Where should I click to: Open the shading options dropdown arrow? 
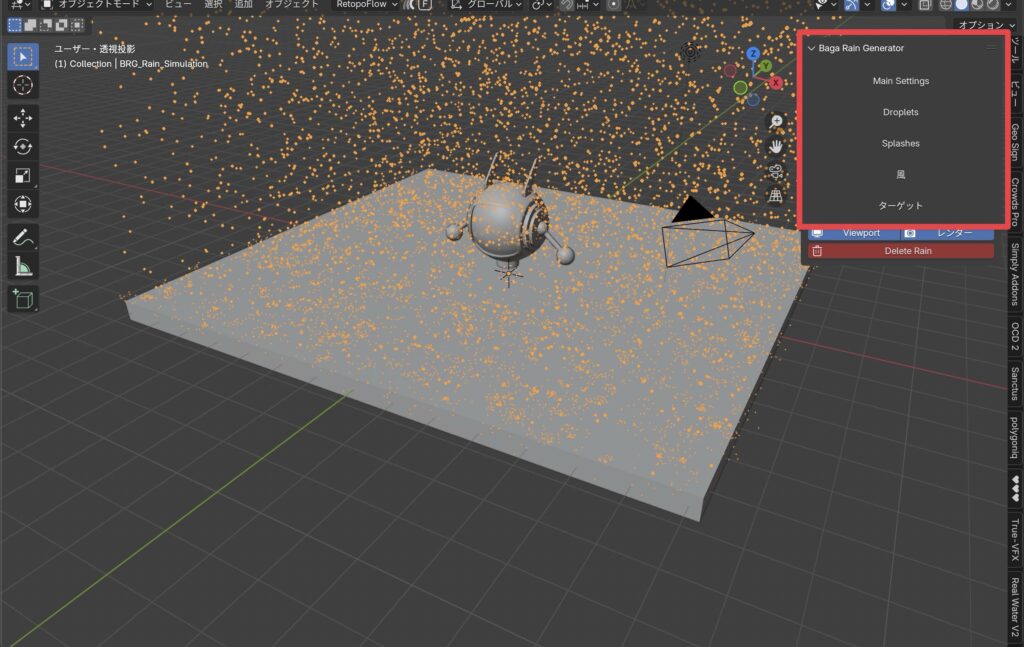(x=1006, y=5)
